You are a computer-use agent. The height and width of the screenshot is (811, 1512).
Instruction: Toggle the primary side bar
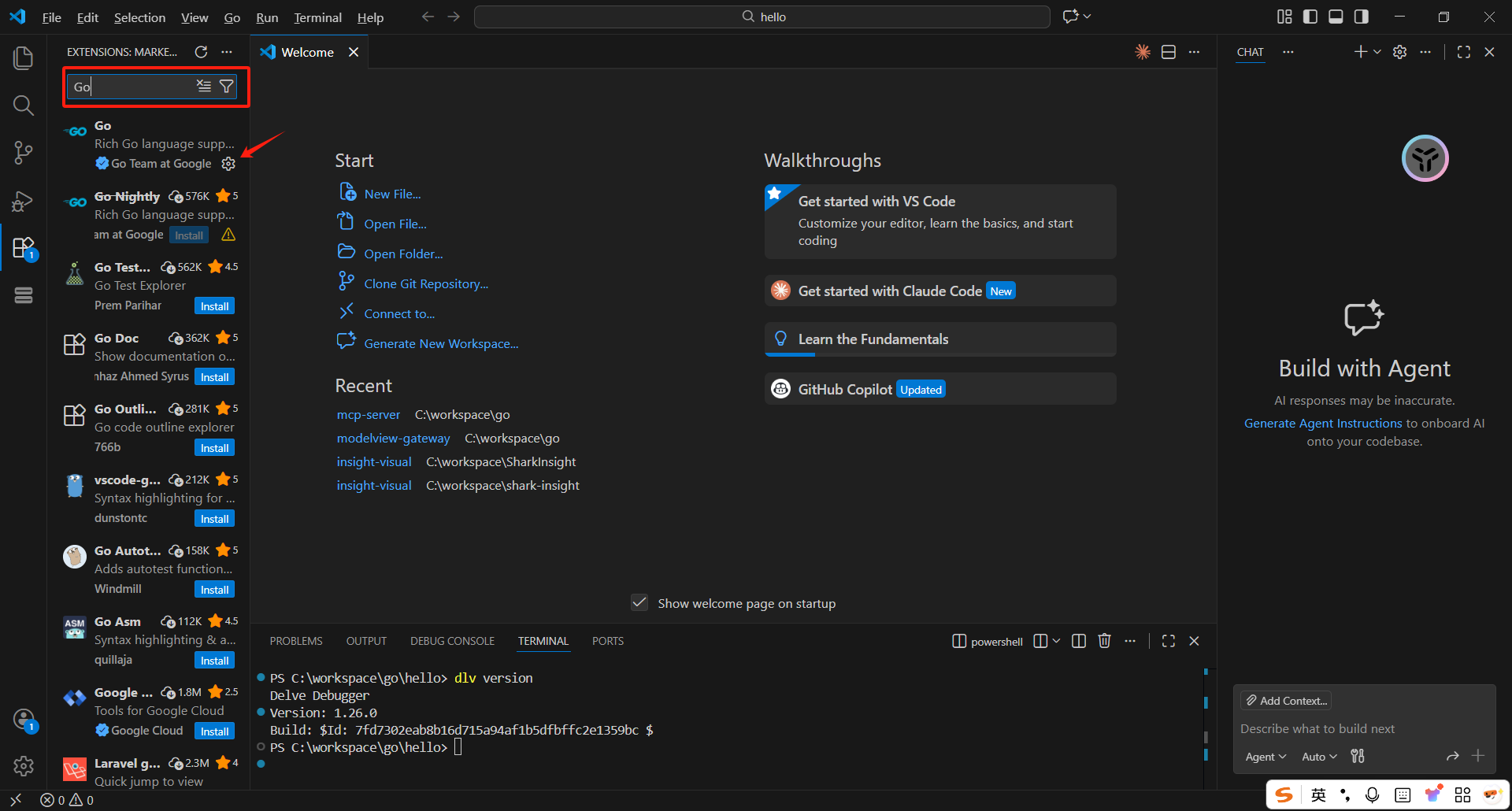[x=1310, y=17]
